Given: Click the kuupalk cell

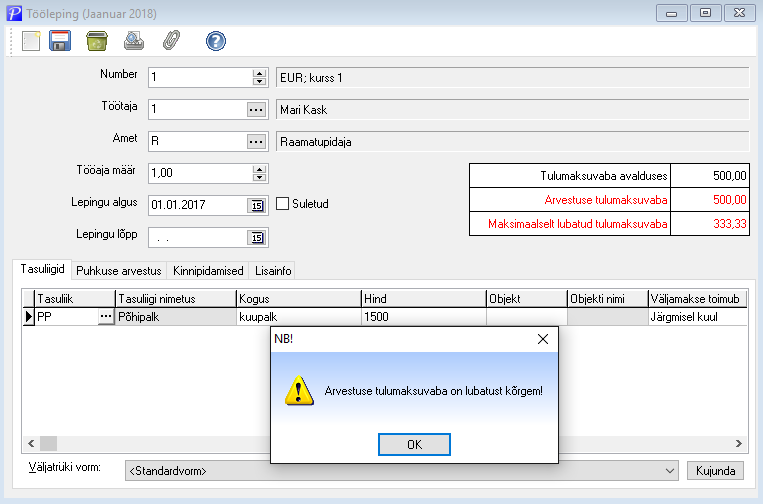Looking at the screenshot, I should click(299, 317).
